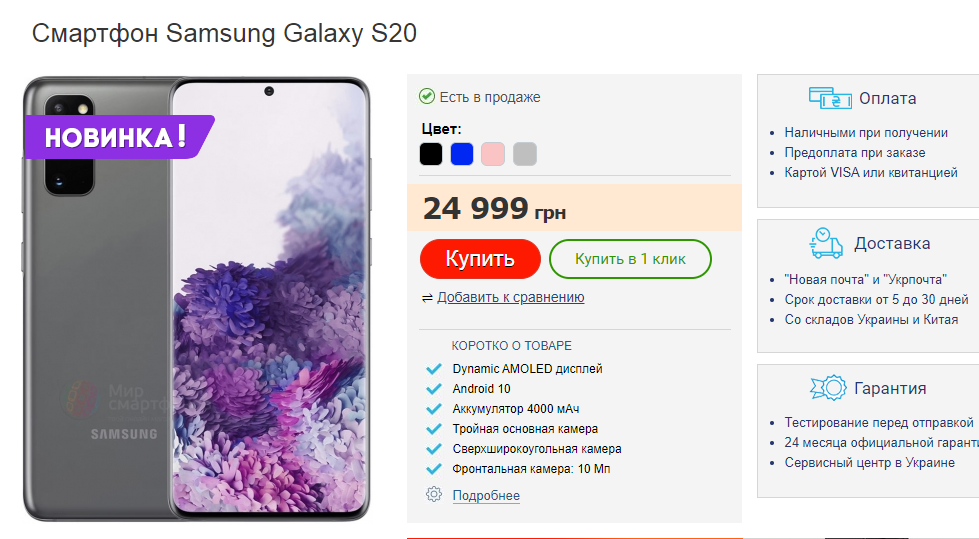Click the delivery truck icon beside Доставка
This screenshot has width=979, height=539.
point(826,243)
